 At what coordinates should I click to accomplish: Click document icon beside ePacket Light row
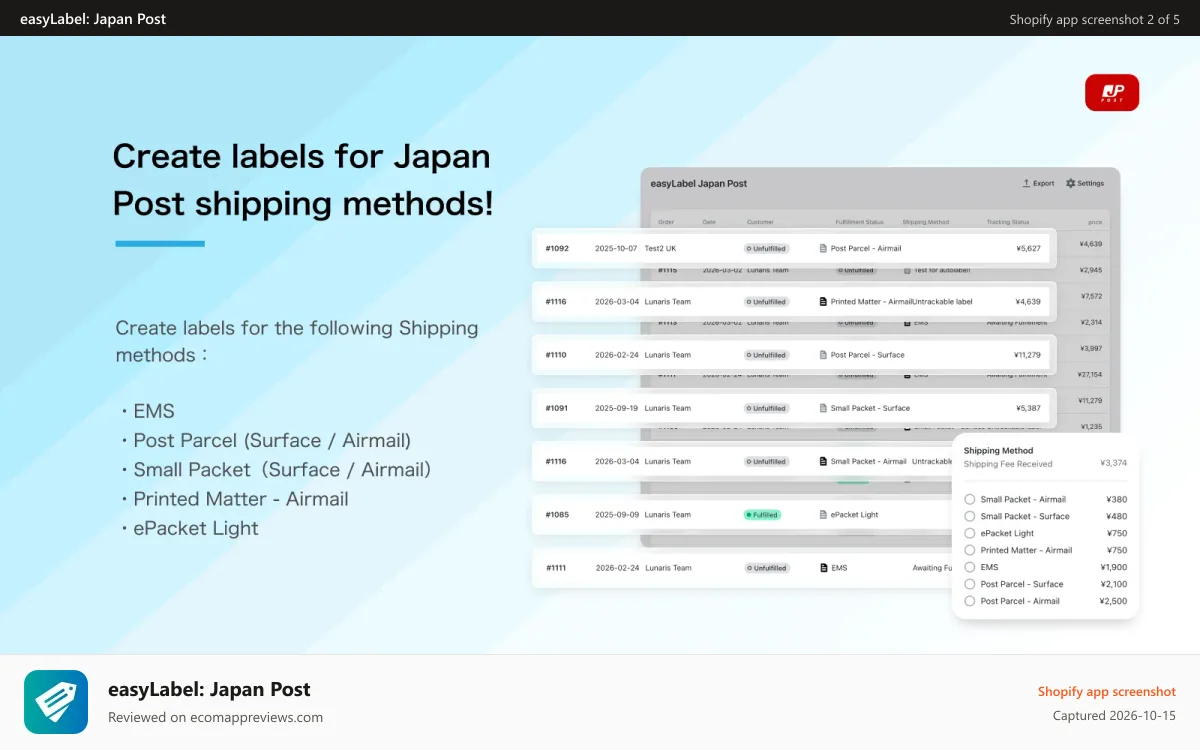point(823,515)
